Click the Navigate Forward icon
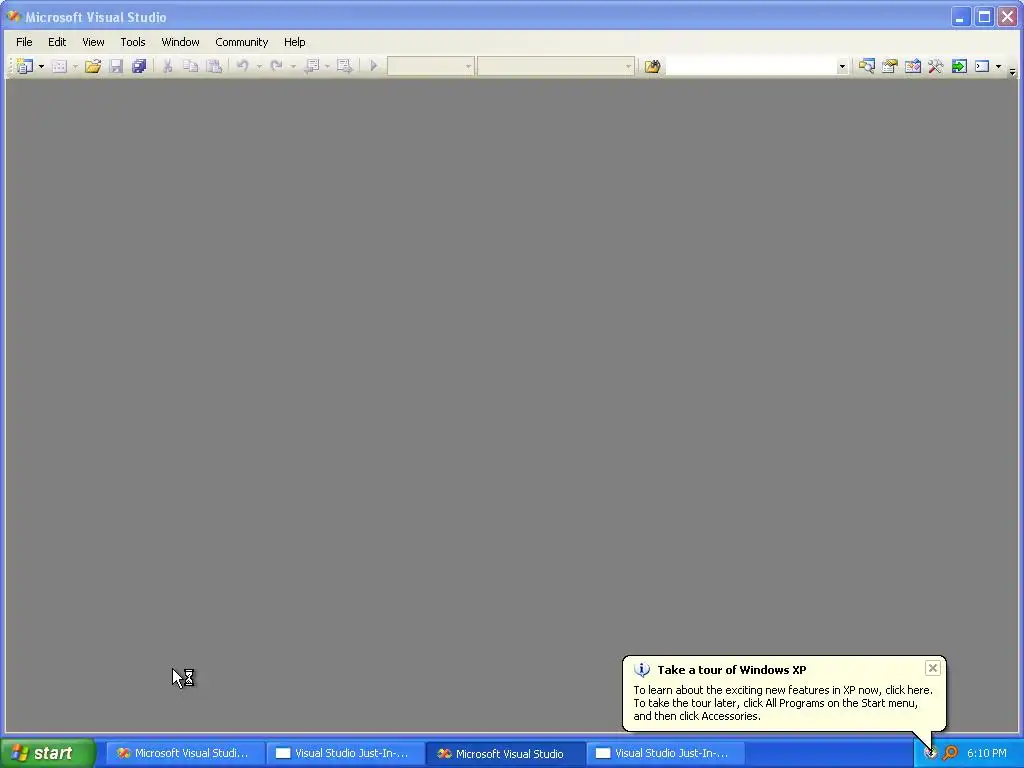This screenshot has height=768, width=1024. tap(344, 66)
